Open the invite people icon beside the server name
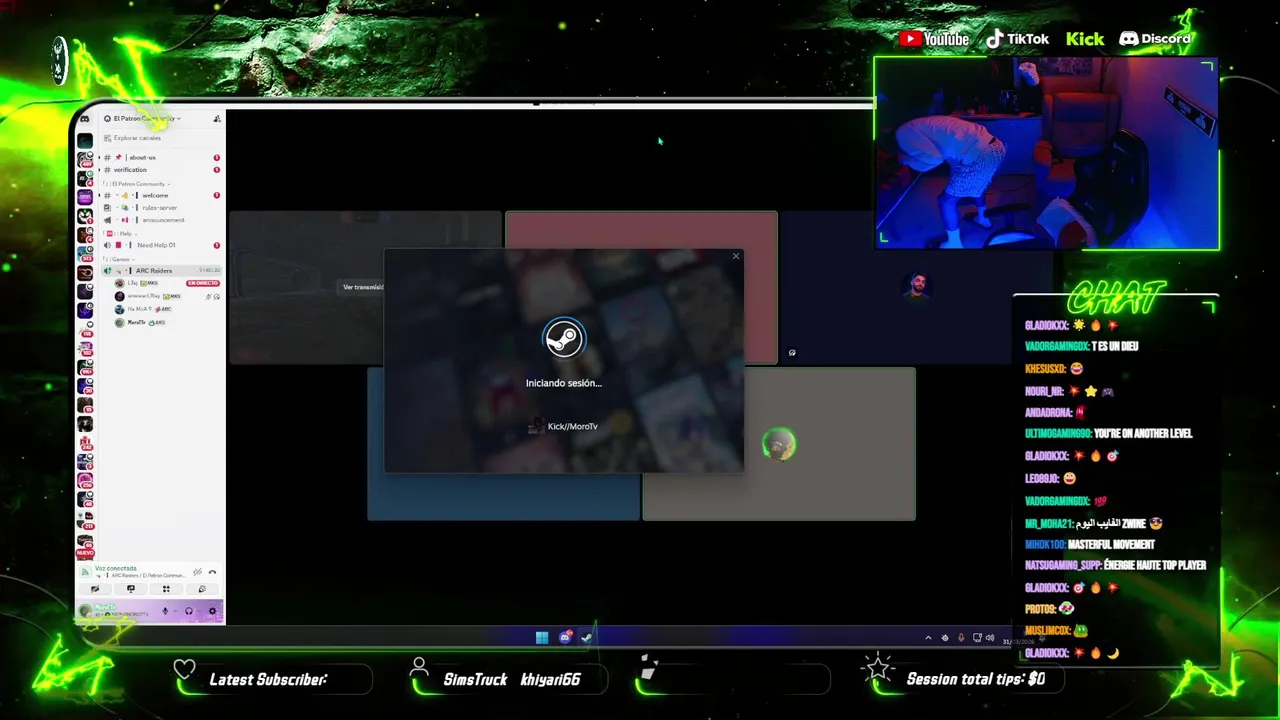The height and width of the screenshot is (720, 1280). [x=217, y=119]
